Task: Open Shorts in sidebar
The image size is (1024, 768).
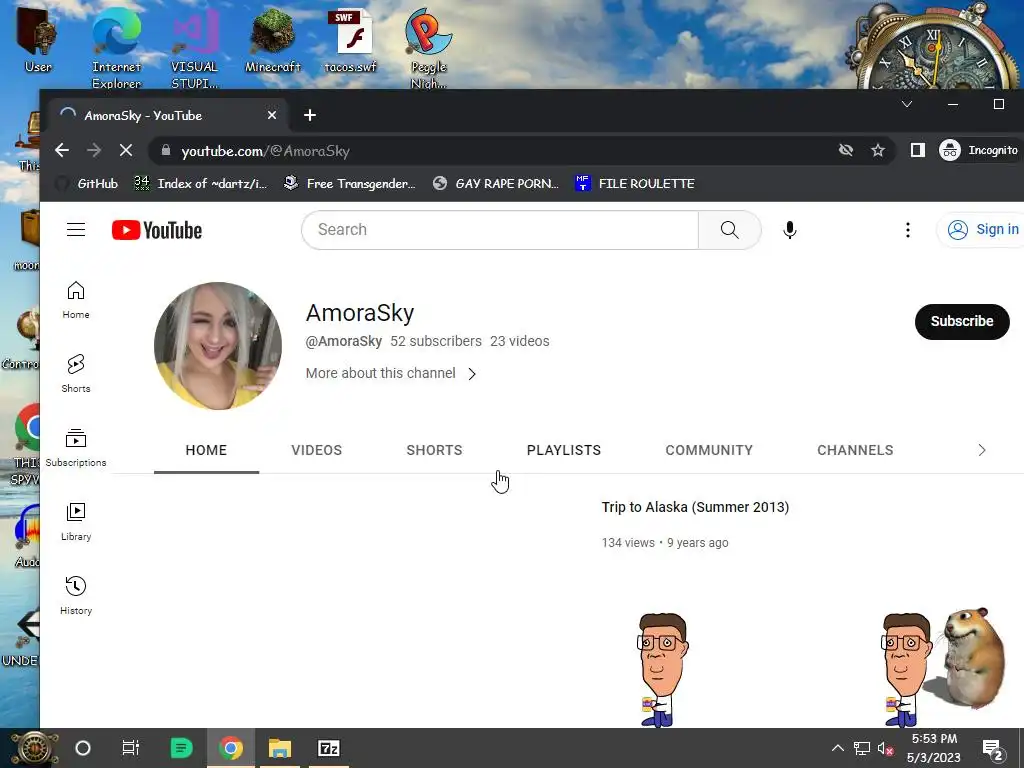Action: [76, 374]
